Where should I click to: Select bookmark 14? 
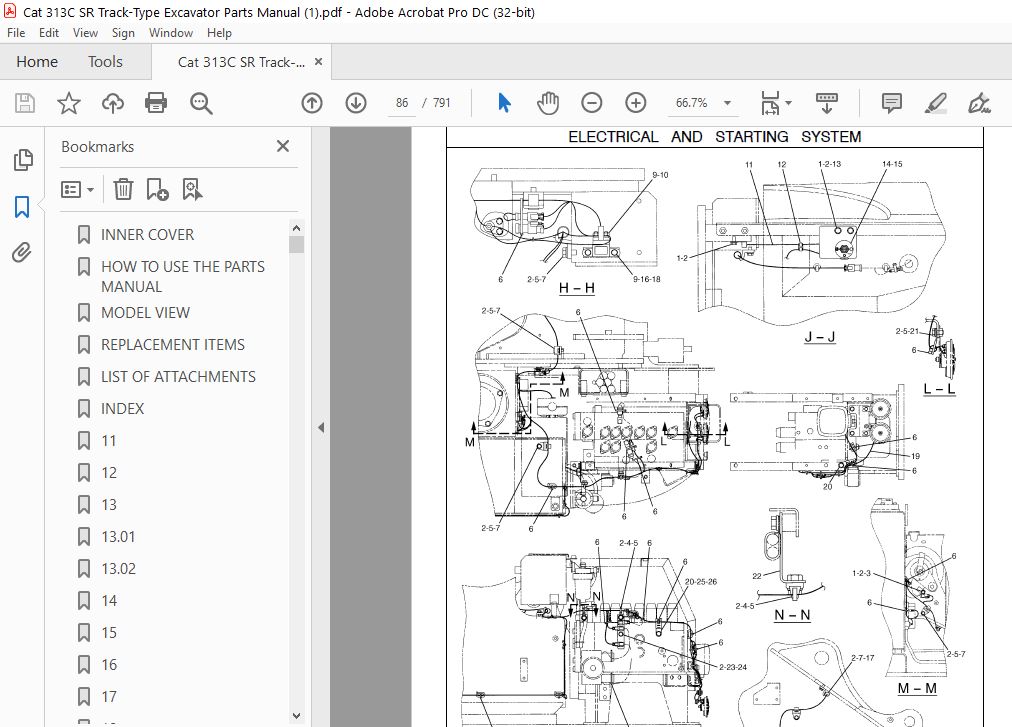click(109, 601)
